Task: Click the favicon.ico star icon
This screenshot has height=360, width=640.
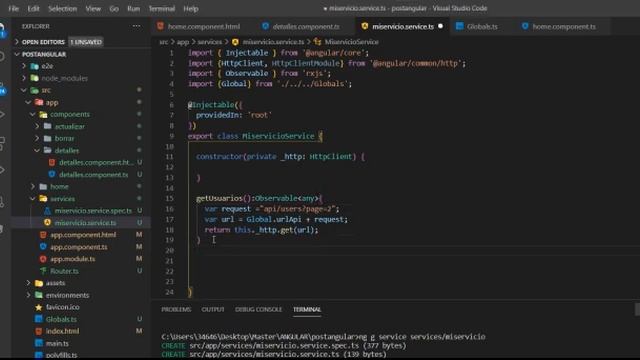Action: (x=39, y=307)
